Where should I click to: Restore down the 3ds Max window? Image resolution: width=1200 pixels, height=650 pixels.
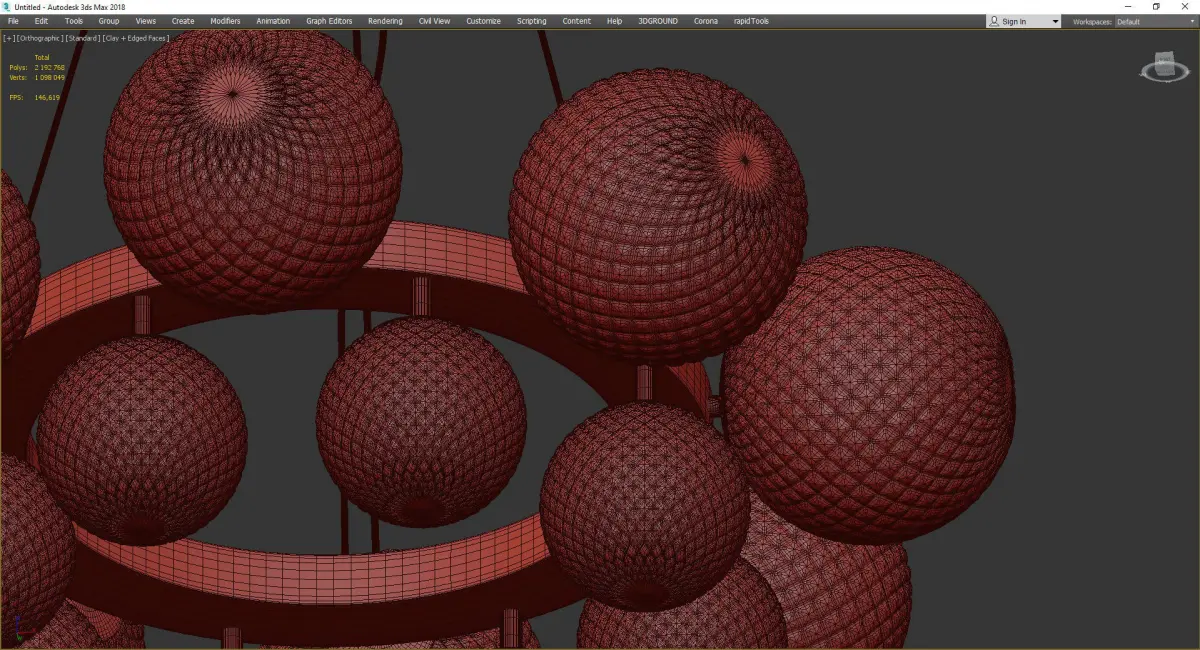point(1156,7)
